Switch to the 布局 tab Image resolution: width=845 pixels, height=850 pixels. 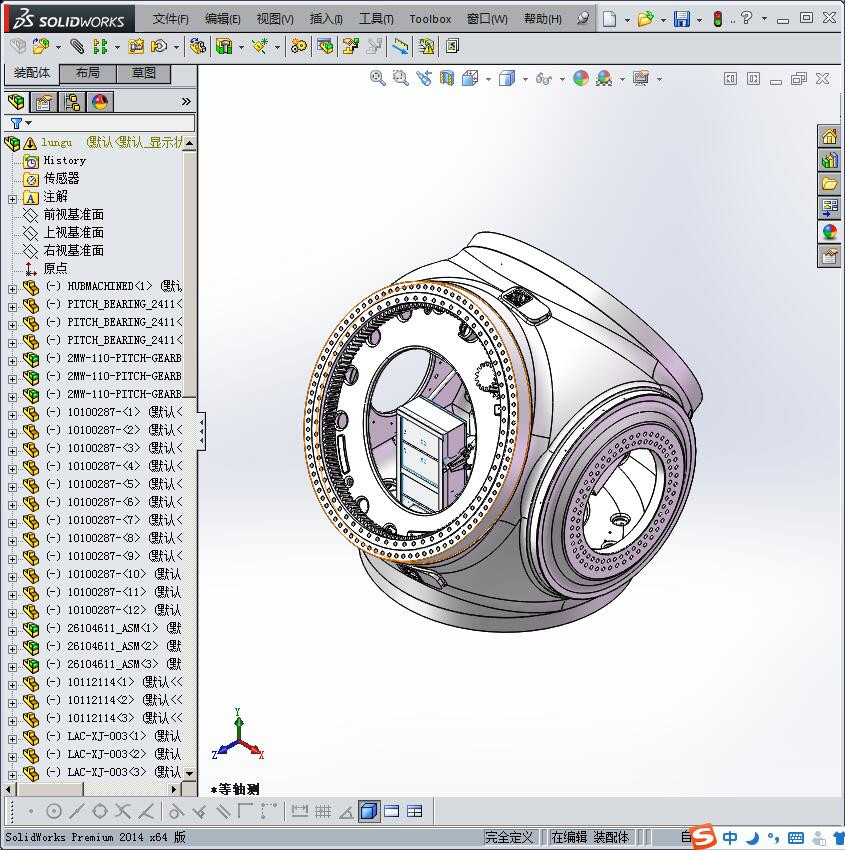pos(87,73)
